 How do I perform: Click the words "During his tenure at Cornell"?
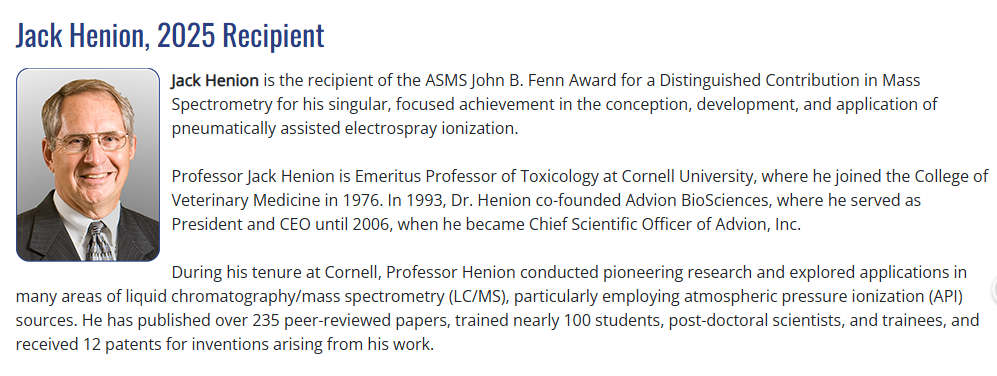coord(275,273)
